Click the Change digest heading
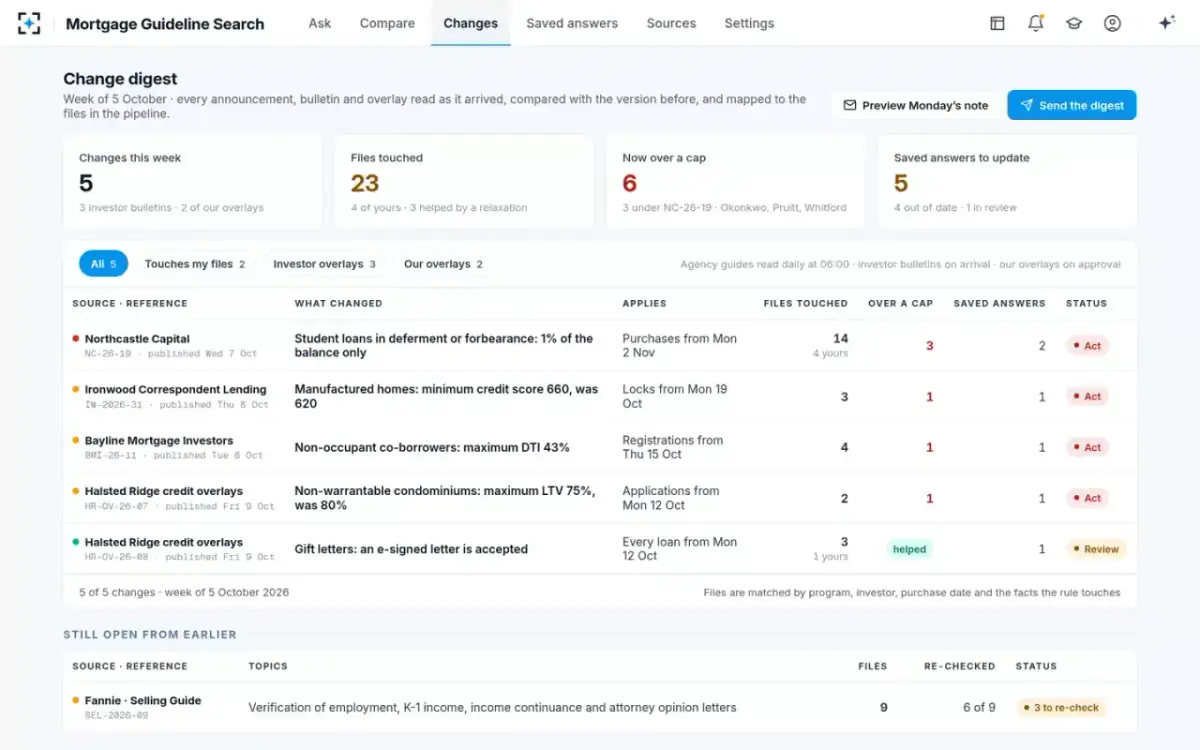This screenshot has height=750, width=1200. [120, 79]
